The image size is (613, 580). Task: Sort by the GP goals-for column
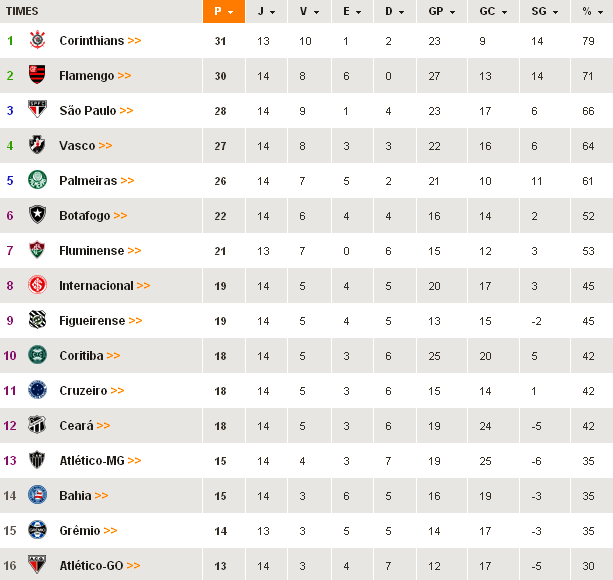440,11
